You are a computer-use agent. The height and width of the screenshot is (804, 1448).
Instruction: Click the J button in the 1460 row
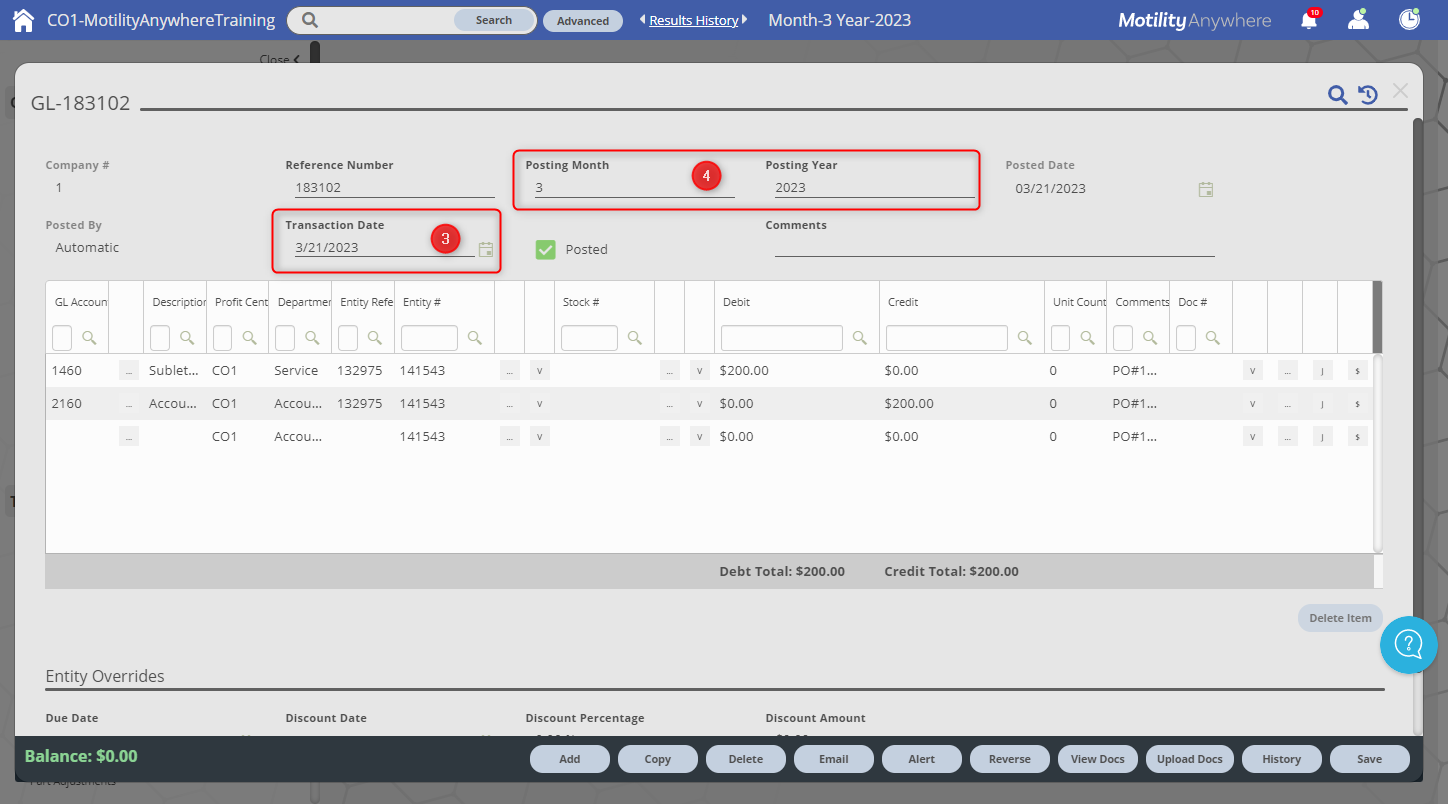1322,370
